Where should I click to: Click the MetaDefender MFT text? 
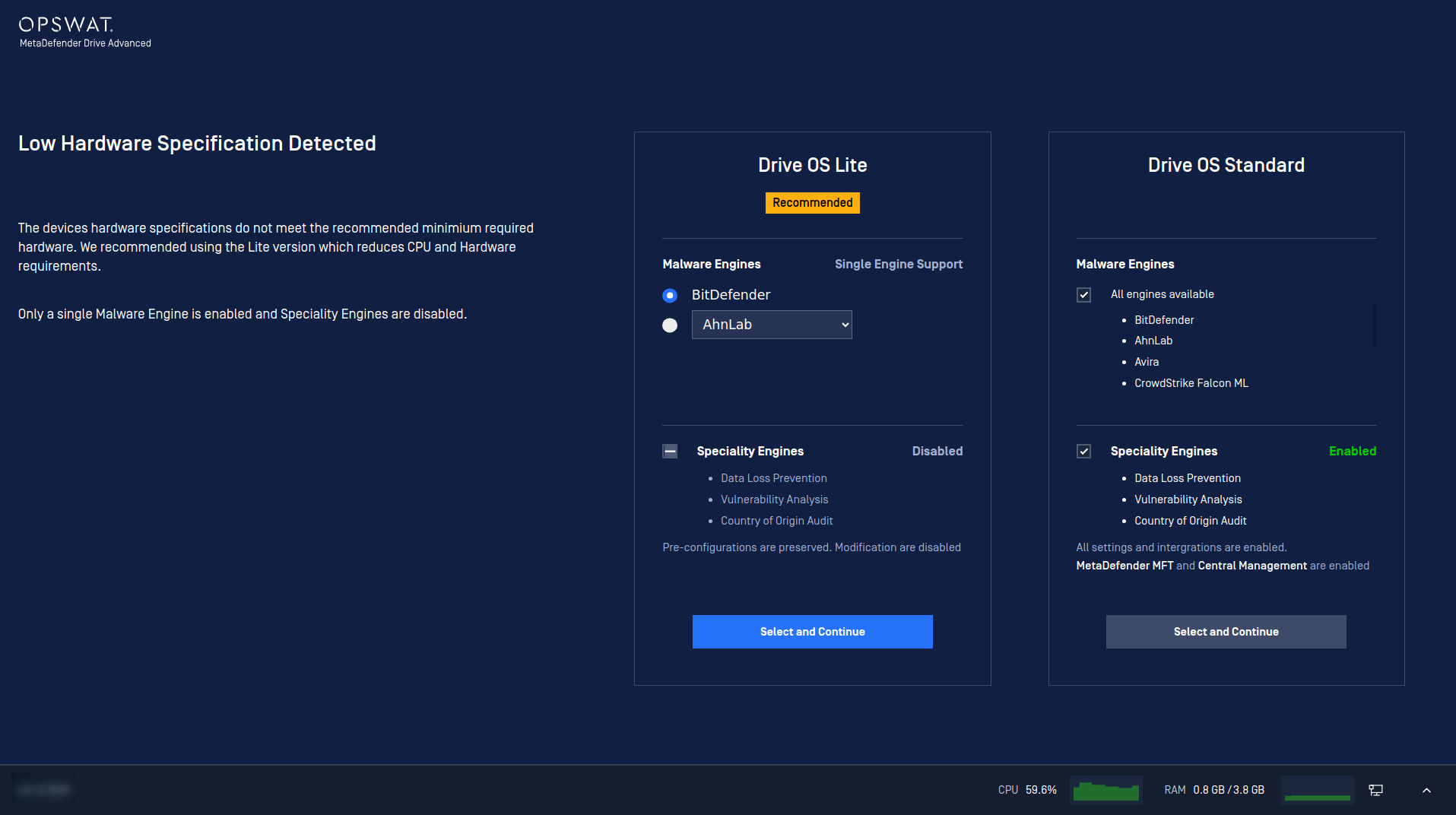[1125, 566]
